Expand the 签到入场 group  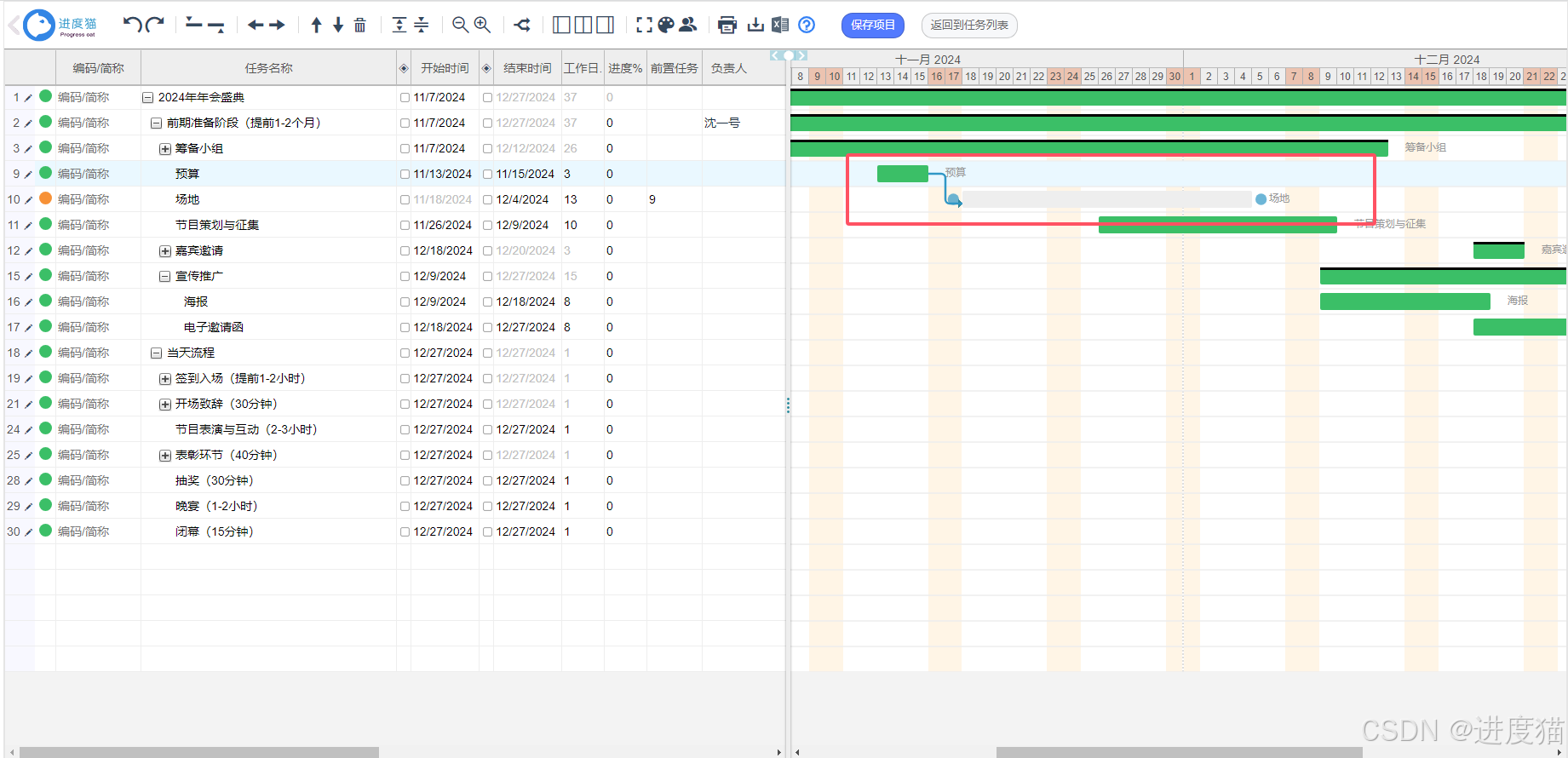pyautogui.click(x=165, y=378)
